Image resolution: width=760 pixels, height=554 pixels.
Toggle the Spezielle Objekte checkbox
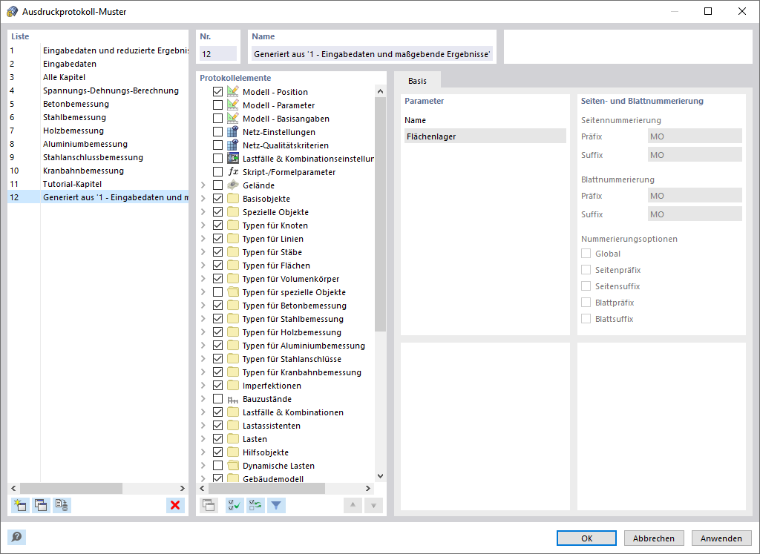coord(218,212)
